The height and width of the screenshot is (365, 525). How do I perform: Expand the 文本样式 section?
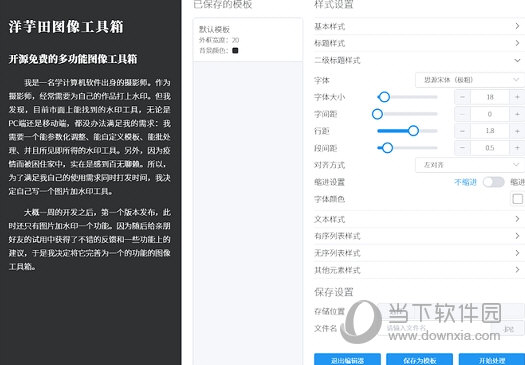419,219
